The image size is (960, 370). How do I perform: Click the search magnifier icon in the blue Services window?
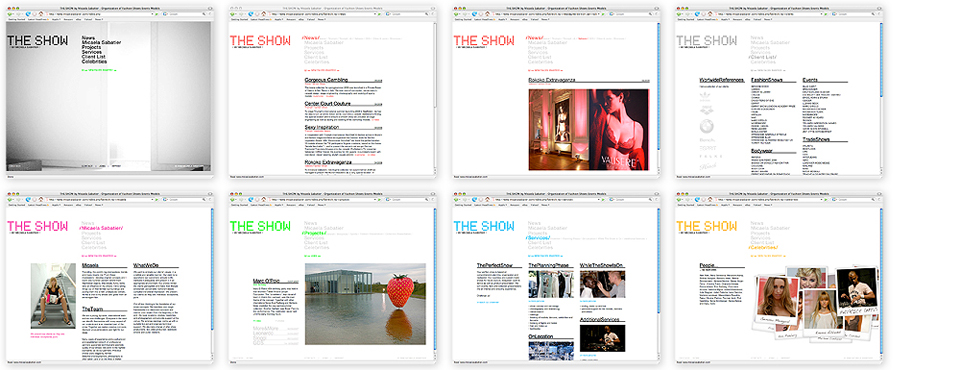click(x=650, y=200)
